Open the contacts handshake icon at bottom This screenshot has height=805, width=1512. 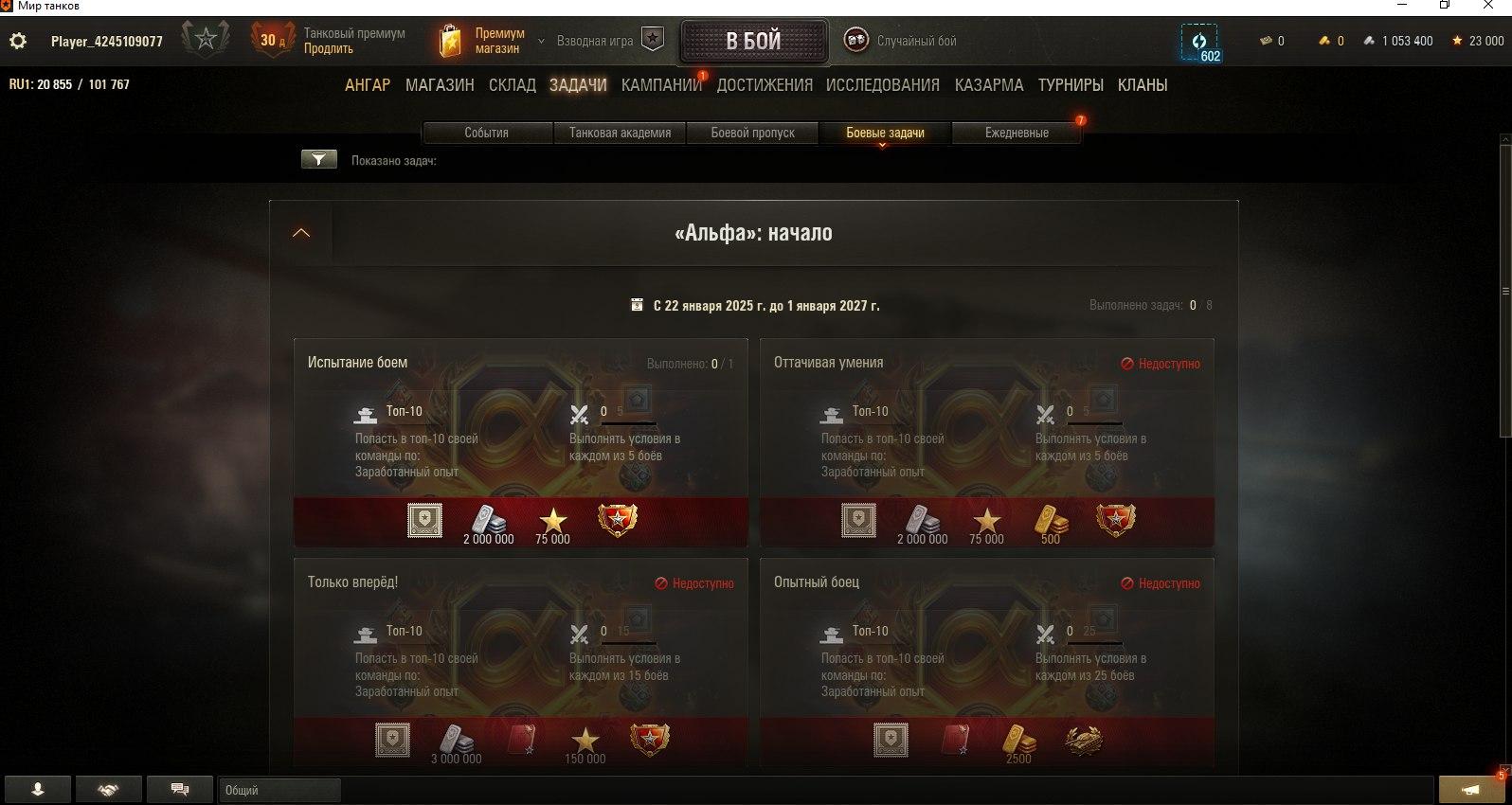(108, 789)
